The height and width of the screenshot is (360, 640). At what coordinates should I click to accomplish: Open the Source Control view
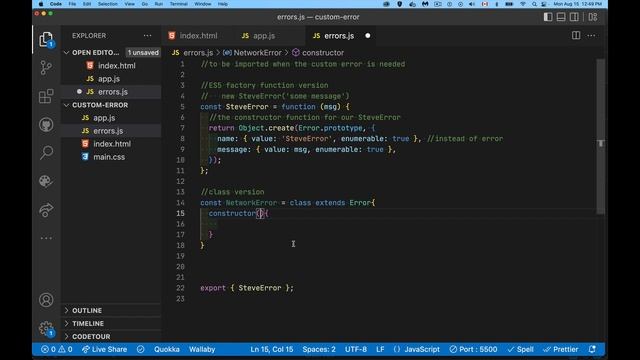pyautogui.click(x=46, y=68)
